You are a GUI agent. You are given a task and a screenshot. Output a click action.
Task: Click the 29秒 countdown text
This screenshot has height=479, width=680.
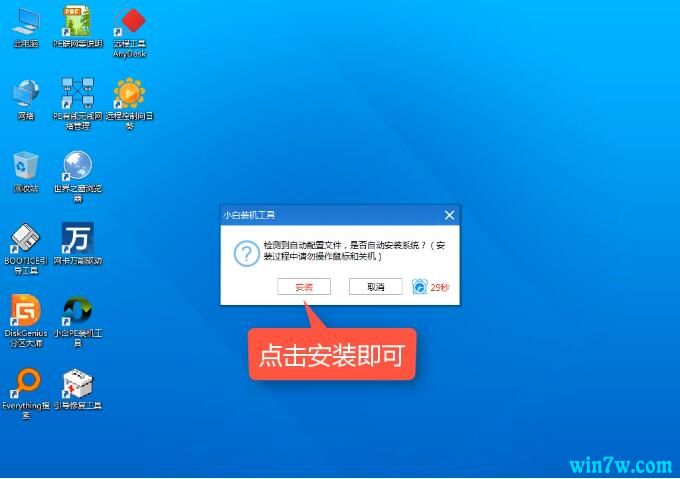click(x=440, y=287)
